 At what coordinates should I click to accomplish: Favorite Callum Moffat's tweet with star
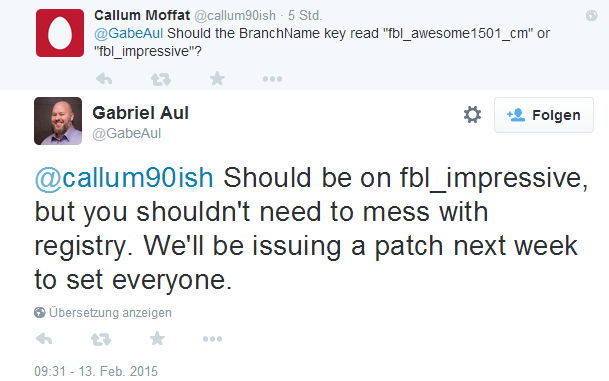point(217,79)
